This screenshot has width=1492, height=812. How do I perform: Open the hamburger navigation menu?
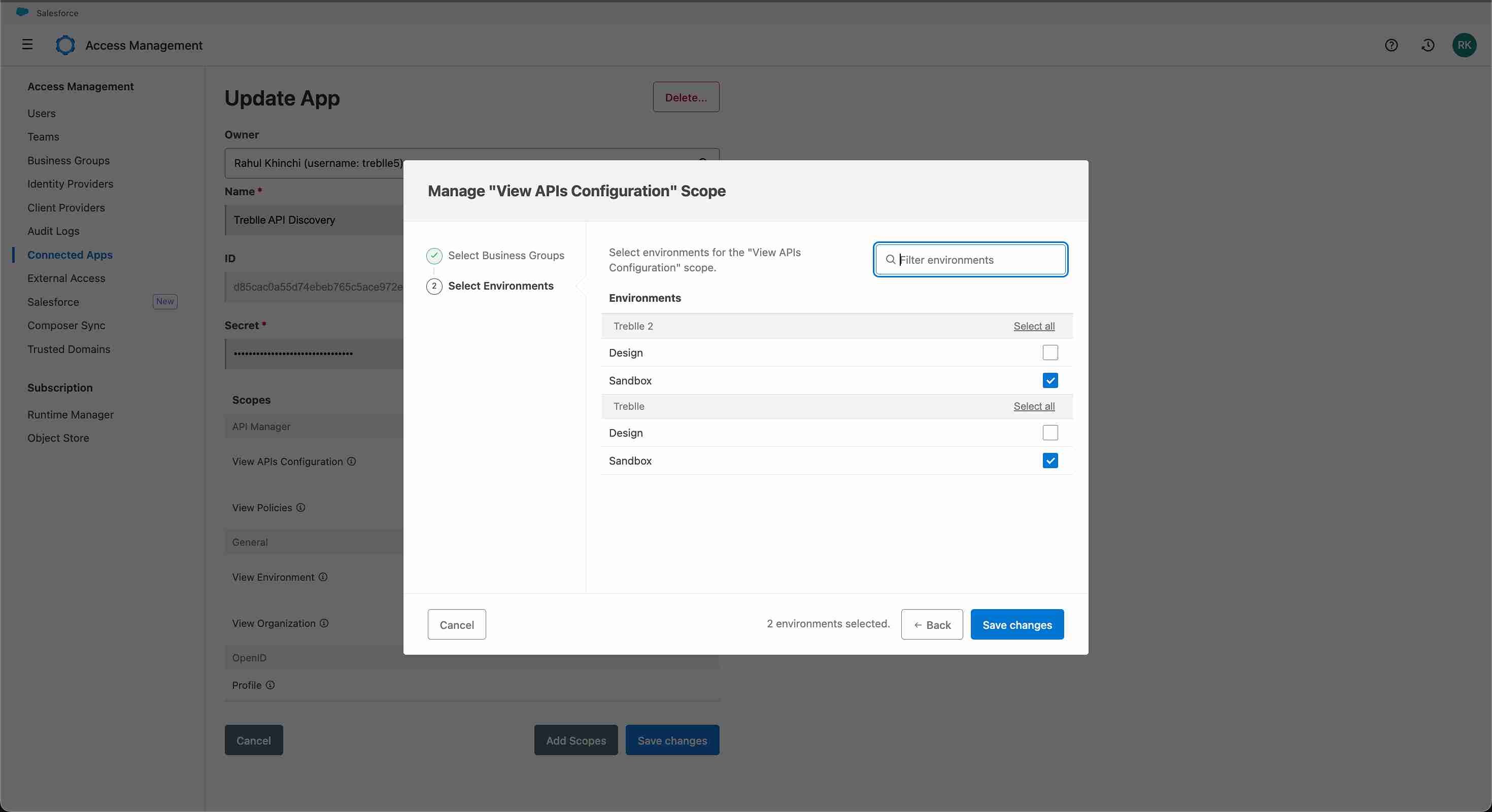pyautogui.click(x=27, y=45)
